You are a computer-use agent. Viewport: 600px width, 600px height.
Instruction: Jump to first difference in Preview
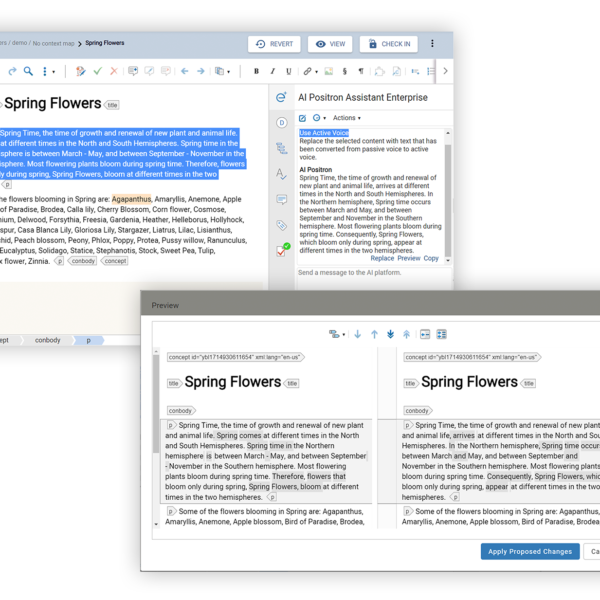tap(406, 334)
